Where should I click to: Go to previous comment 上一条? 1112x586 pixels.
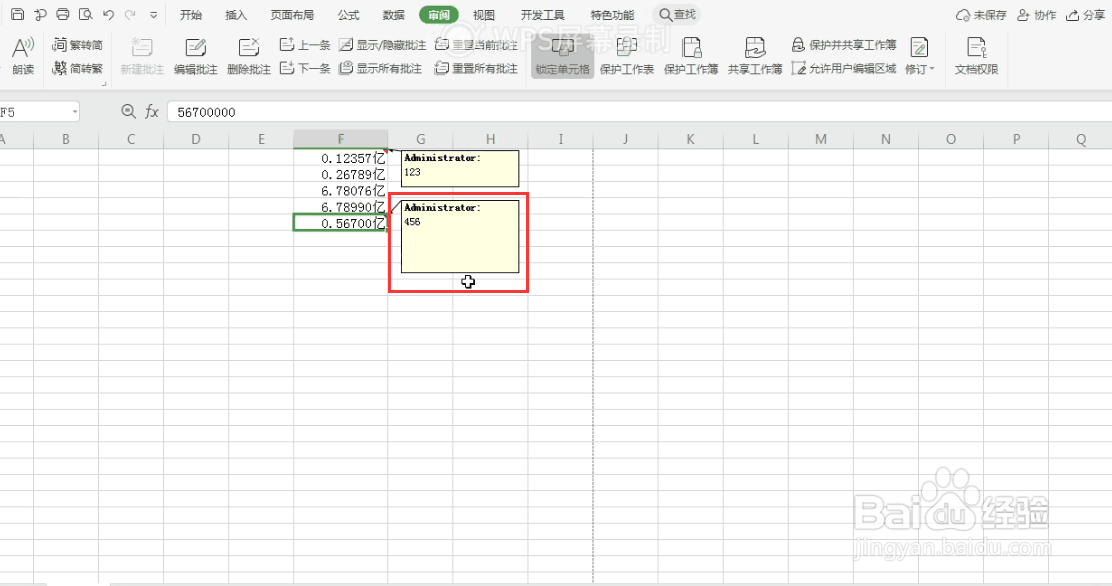click(x=305, y=45)
